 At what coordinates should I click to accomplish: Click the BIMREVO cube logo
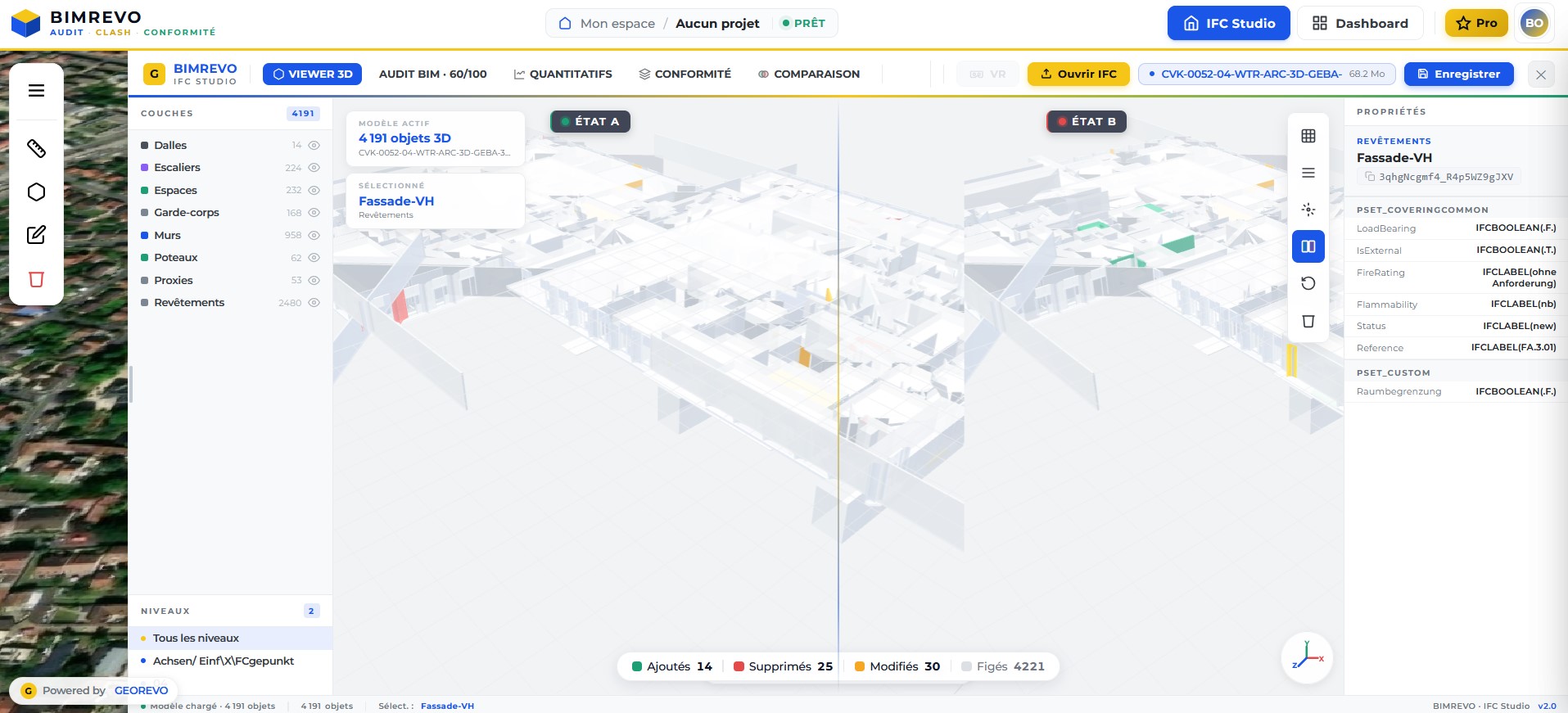click(x=25, y=24)
